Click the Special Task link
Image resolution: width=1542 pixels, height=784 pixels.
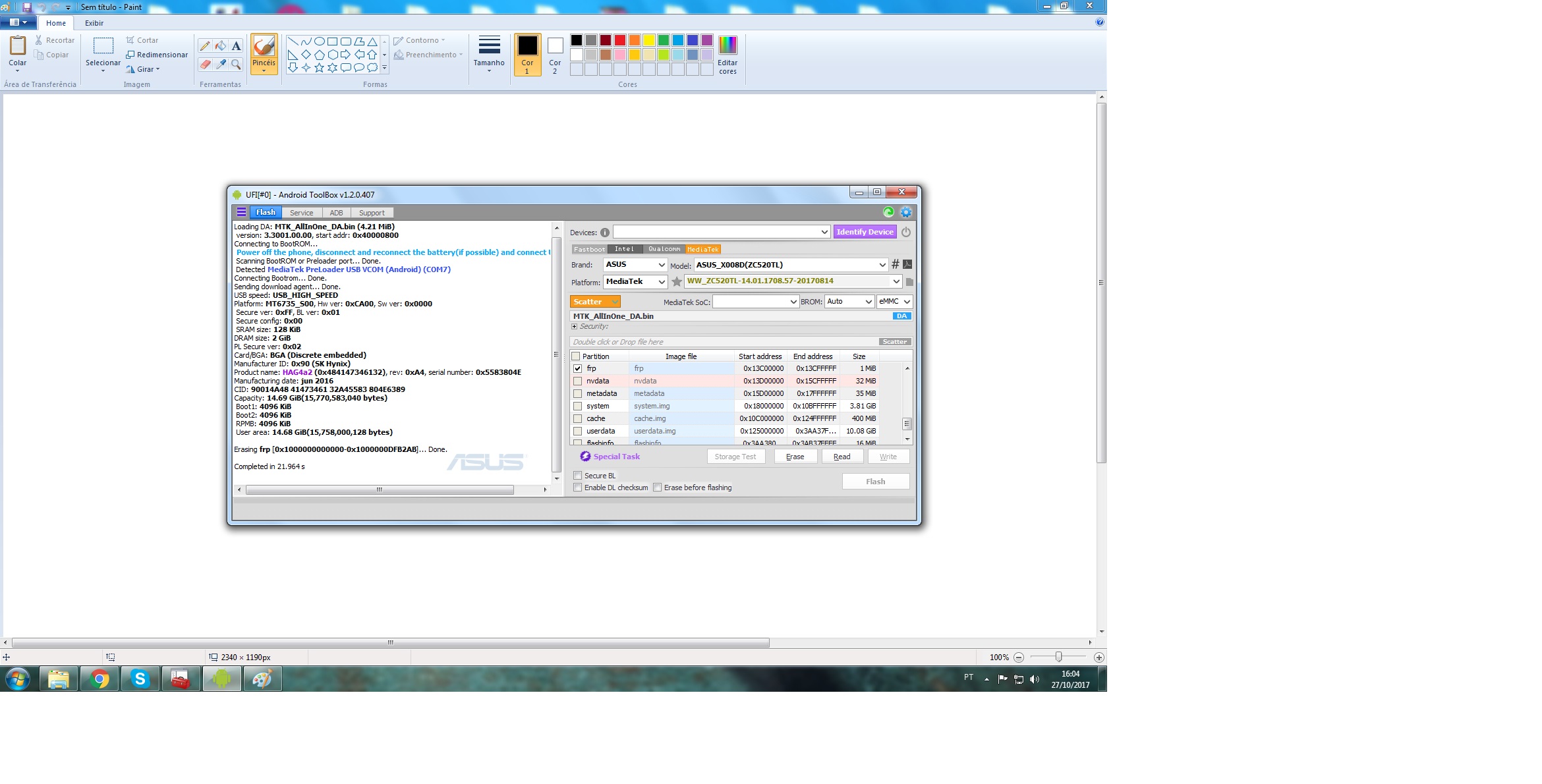610,457
